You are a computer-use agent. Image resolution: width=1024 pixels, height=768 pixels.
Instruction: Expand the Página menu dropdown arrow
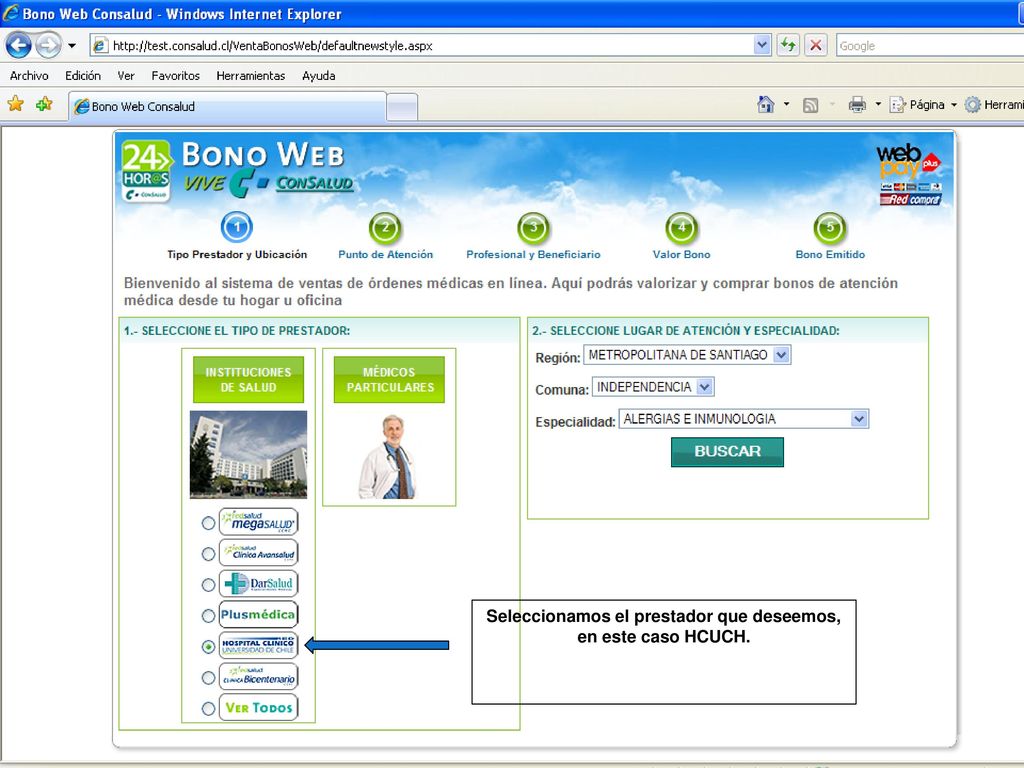click(953, 104)
